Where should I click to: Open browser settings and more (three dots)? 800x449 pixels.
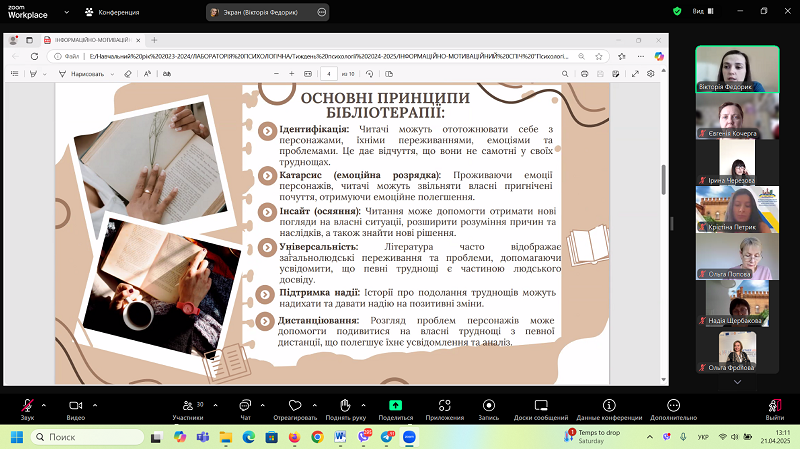click(641, 56)
